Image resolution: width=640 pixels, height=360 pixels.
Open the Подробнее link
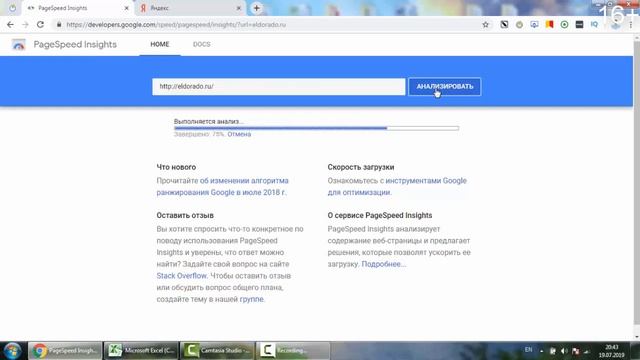click(383, 264)
